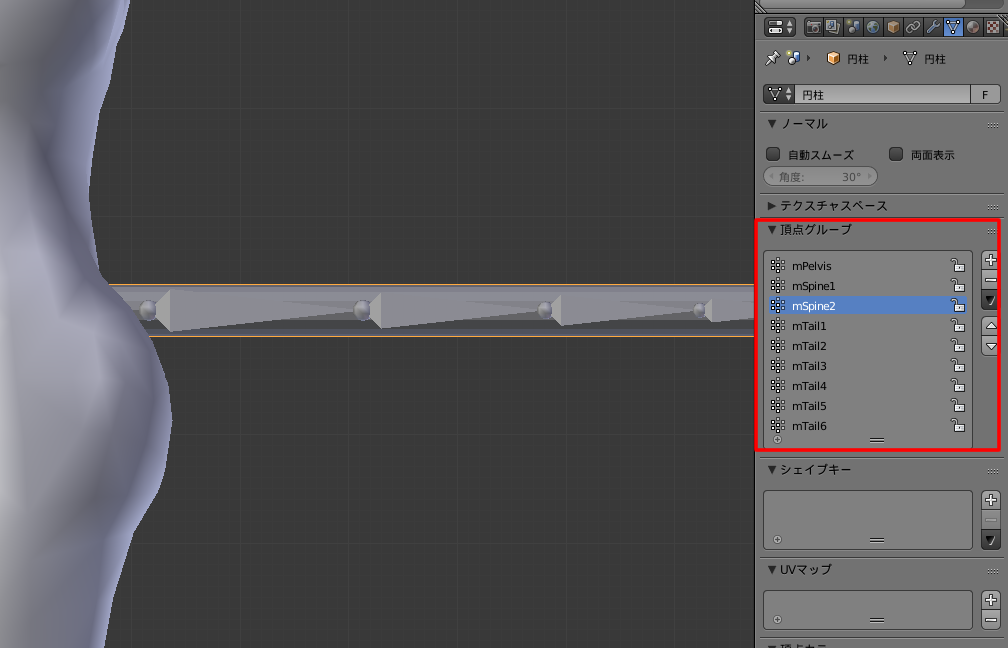Viewport: 1008px width, 648px height.
Task: Open the Object properties tab (orange cube)
Action: tap(893, 27)
